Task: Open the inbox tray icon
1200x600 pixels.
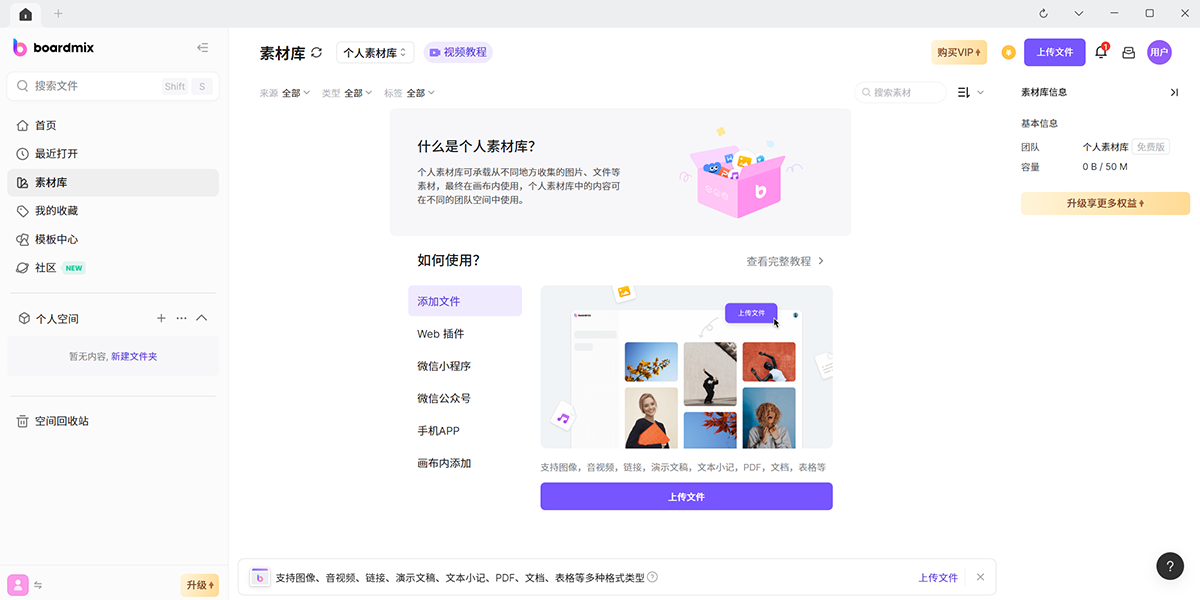Action: [x=1129, y=53]
